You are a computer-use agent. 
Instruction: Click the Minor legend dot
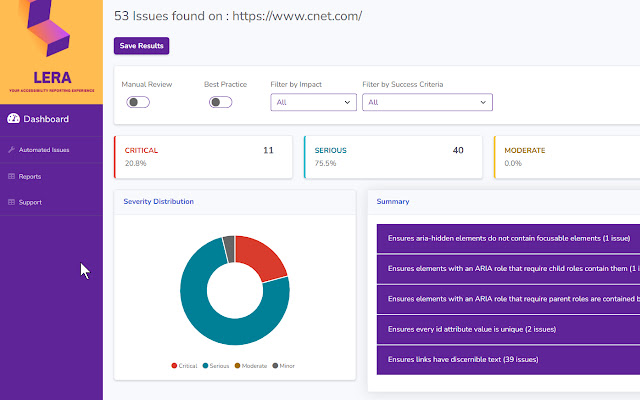(x=277, y=366)
